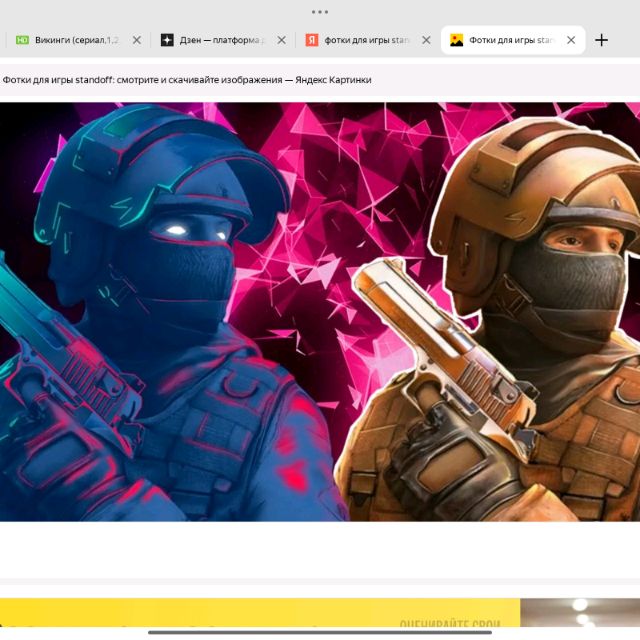Click the red Яндекс favicon
Image resolution: width=640 pixels, height=640 pixels.
[312, 40]
